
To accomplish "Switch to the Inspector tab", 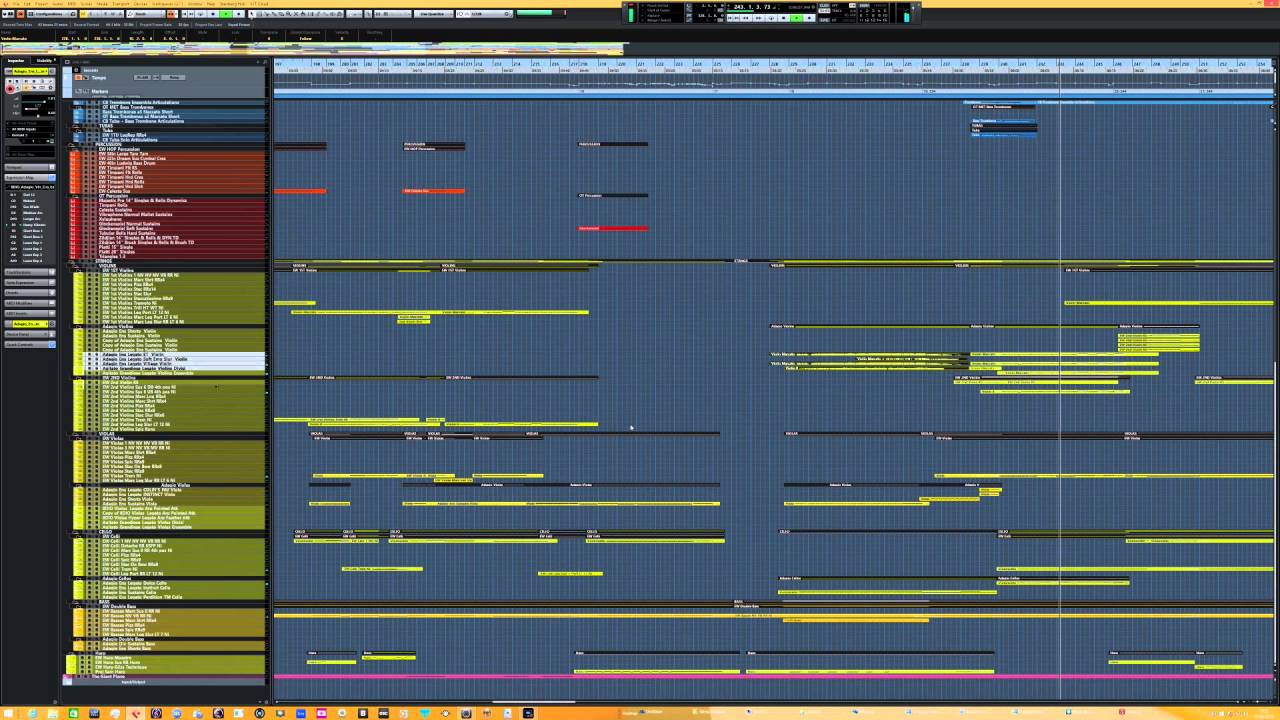I will pyautogui.click(x=16, y=60).
